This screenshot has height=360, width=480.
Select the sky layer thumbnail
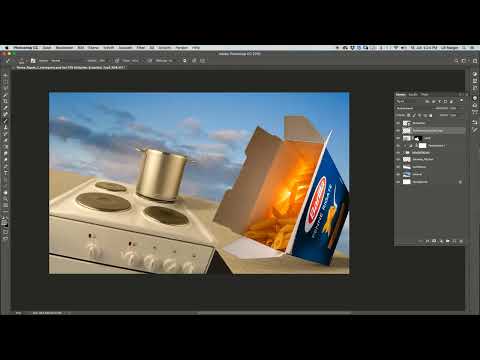[407, 174]
